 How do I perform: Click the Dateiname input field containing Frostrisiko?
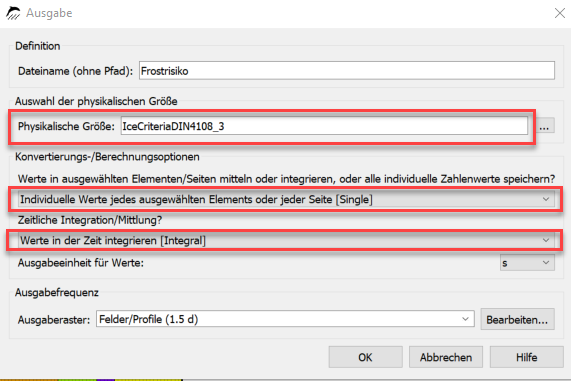tap(347, 71)
